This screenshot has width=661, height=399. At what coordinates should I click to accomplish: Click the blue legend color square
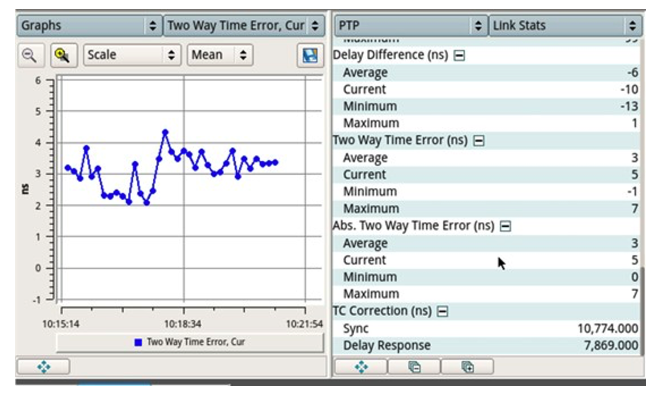(x=138, y=342)
